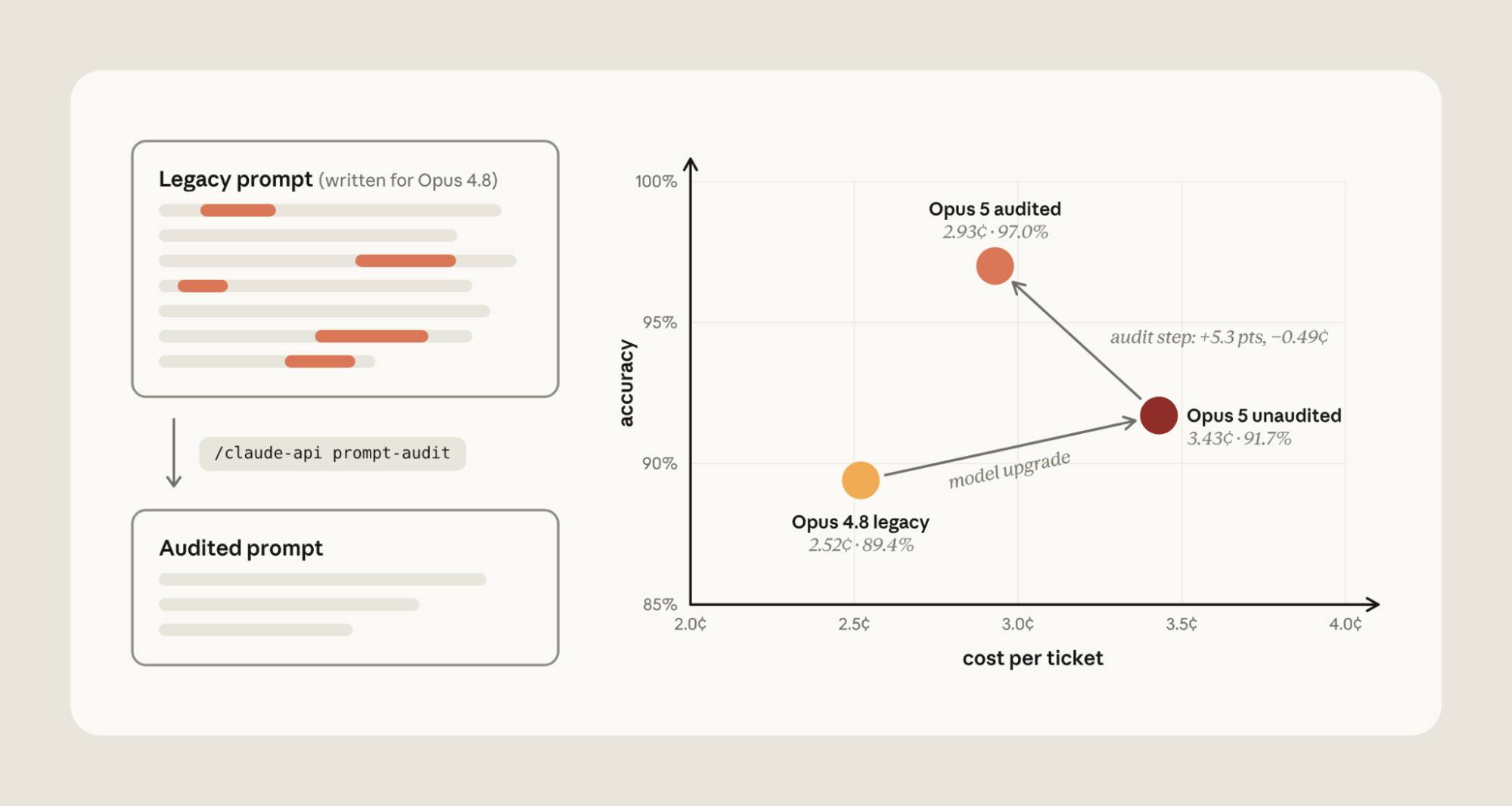Click the audit step arrow line
Image resolution: width=1512 pixels, height=806 pixels.
point(1076,339)
